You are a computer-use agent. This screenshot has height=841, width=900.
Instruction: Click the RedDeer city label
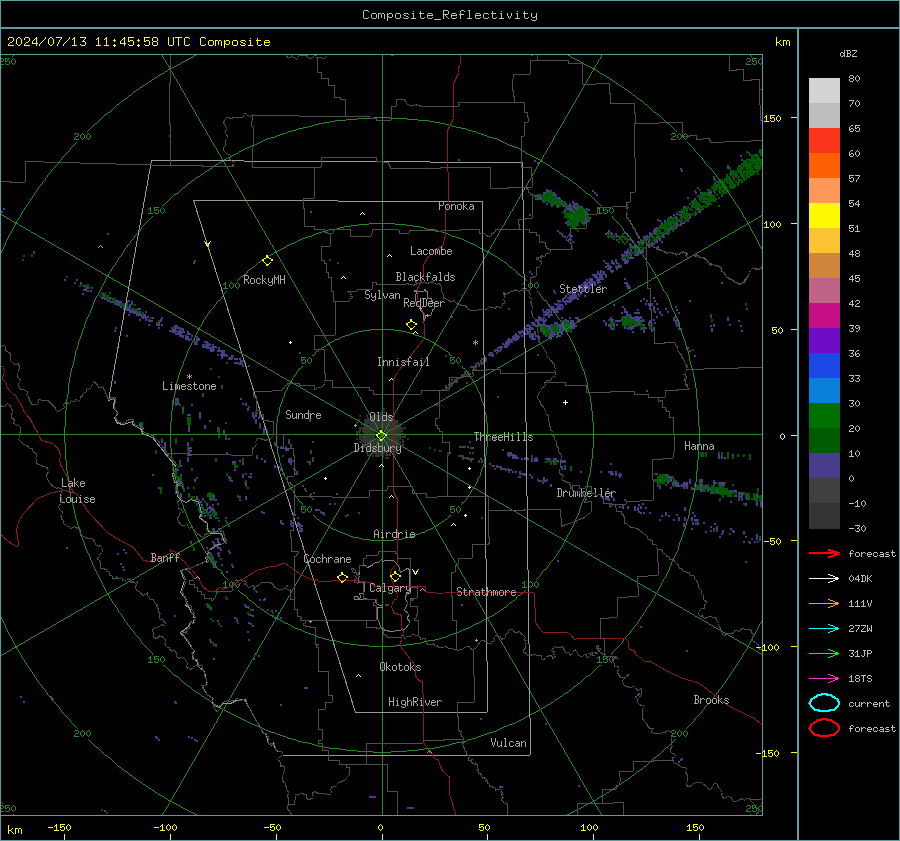(x=424, y=303)
